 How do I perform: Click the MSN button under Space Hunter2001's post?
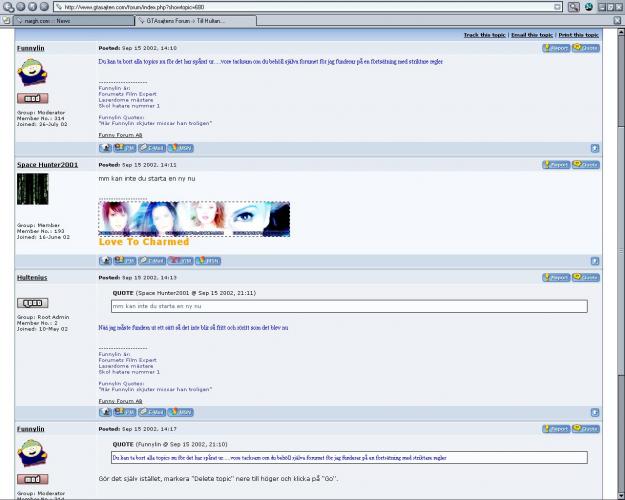coord(207,260)
